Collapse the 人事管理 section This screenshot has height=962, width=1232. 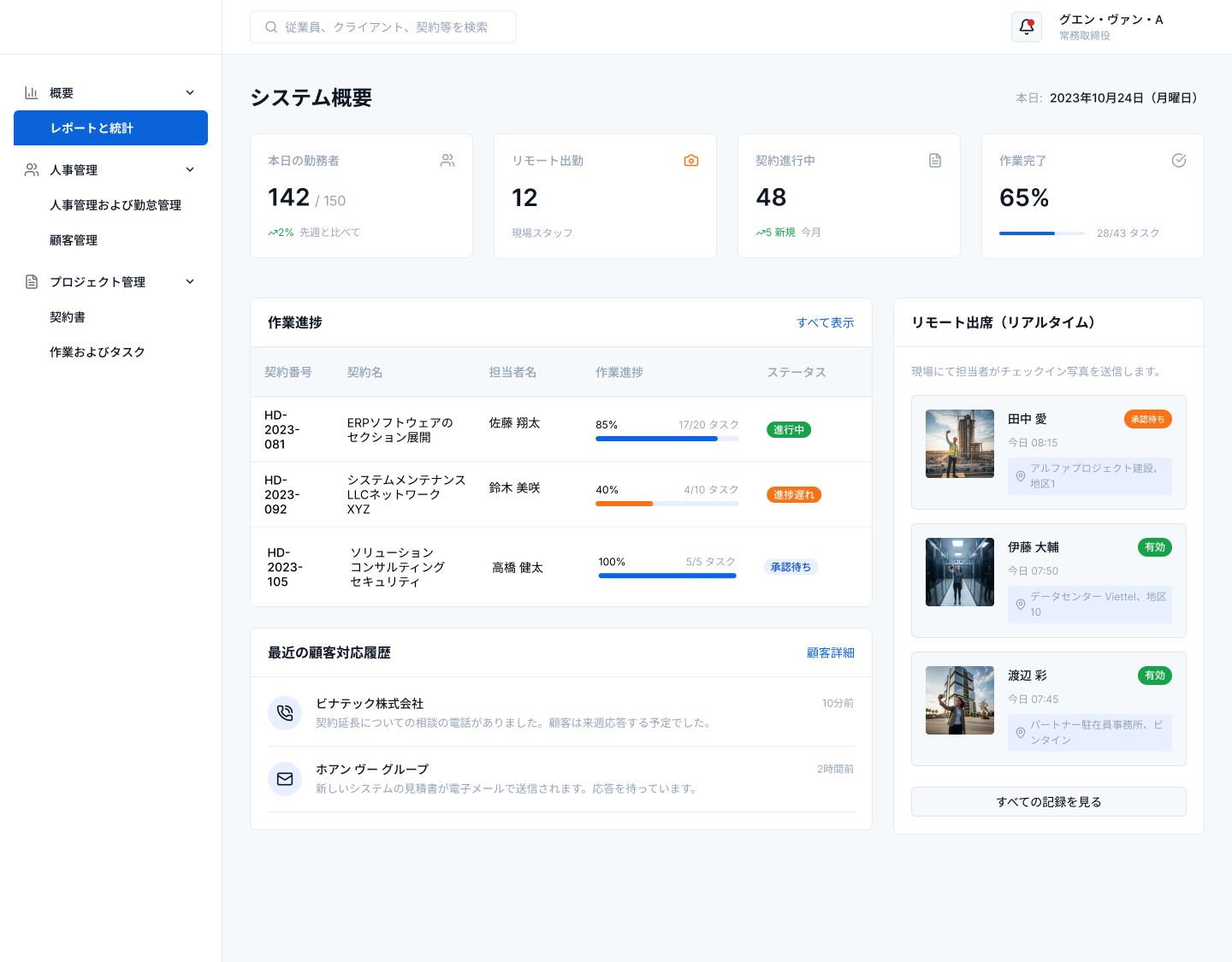tap(190, 169)
